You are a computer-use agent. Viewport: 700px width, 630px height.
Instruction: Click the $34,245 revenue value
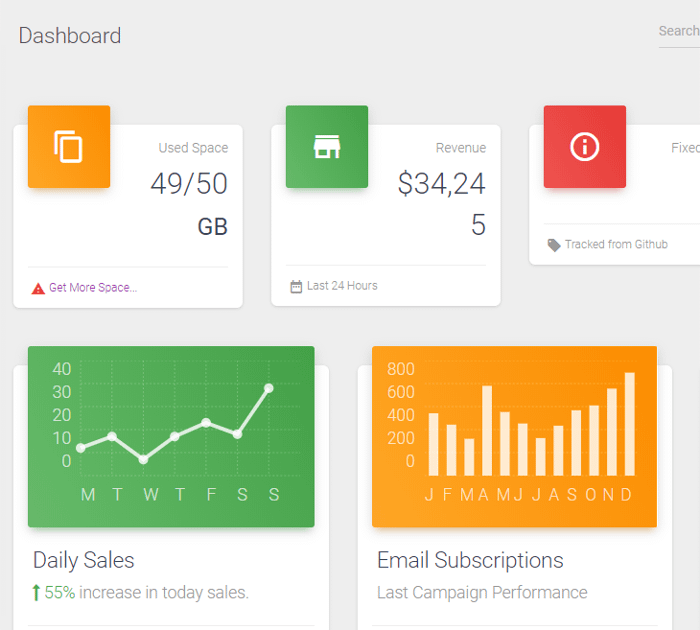click(x=442, y=203)
